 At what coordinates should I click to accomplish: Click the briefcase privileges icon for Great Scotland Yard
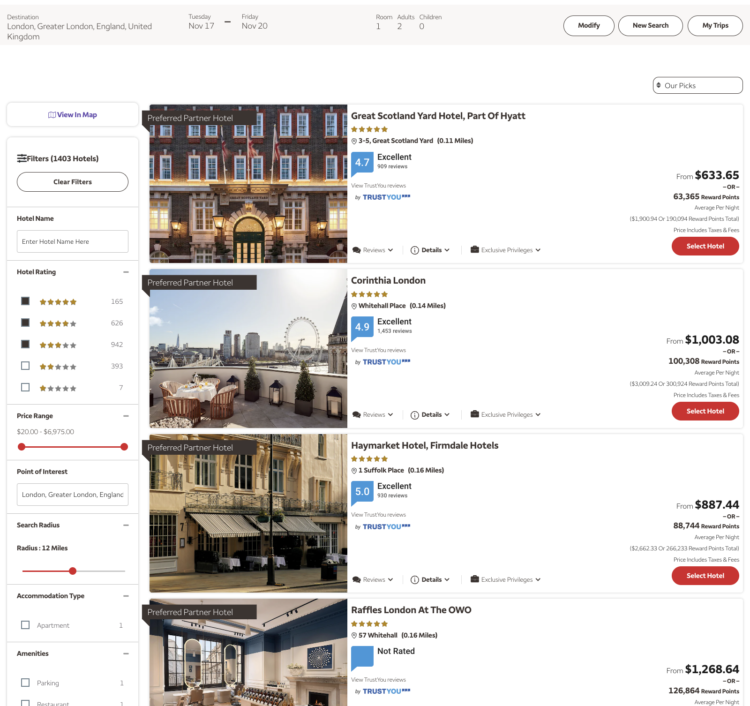(x=474, y=249)
